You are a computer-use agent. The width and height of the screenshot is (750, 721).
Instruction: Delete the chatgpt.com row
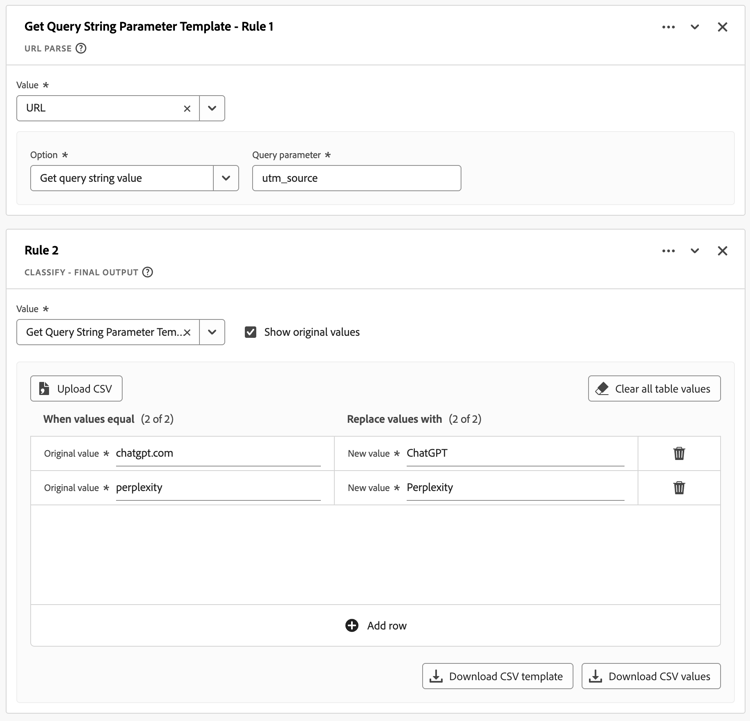[x=679, y=453]
